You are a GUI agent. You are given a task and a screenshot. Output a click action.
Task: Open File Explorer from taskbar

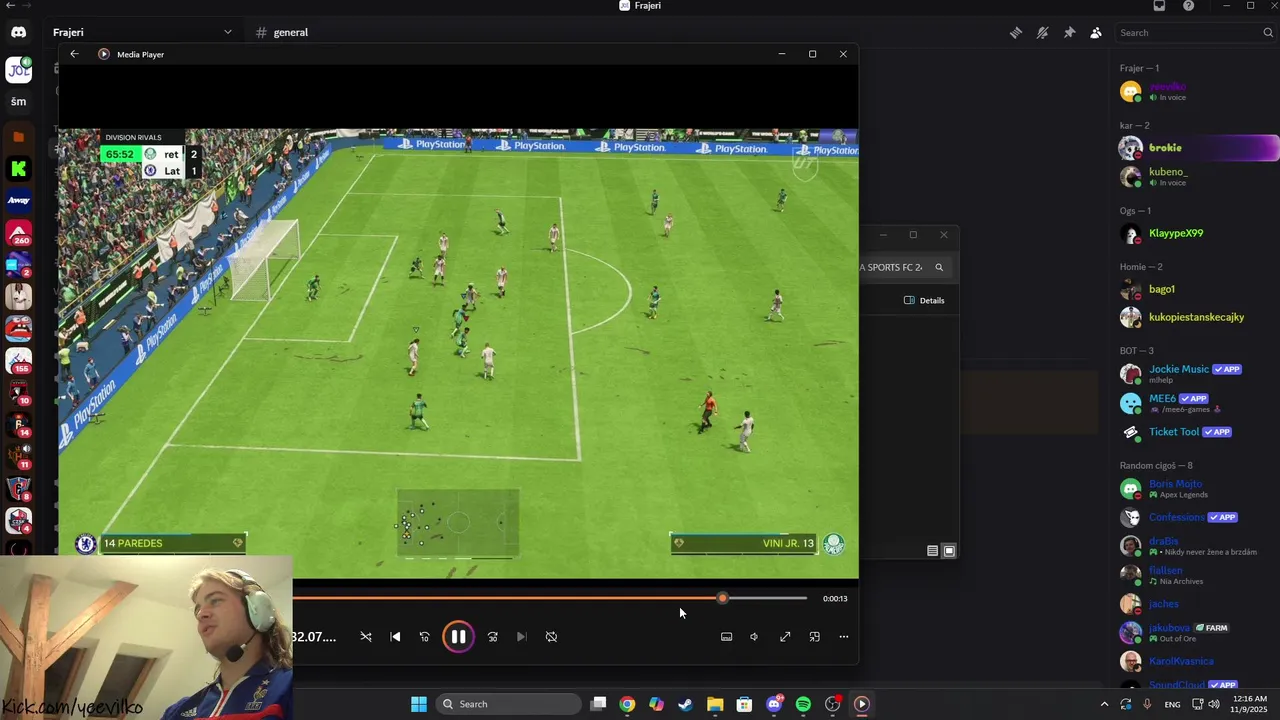click(x=715, y=704)
